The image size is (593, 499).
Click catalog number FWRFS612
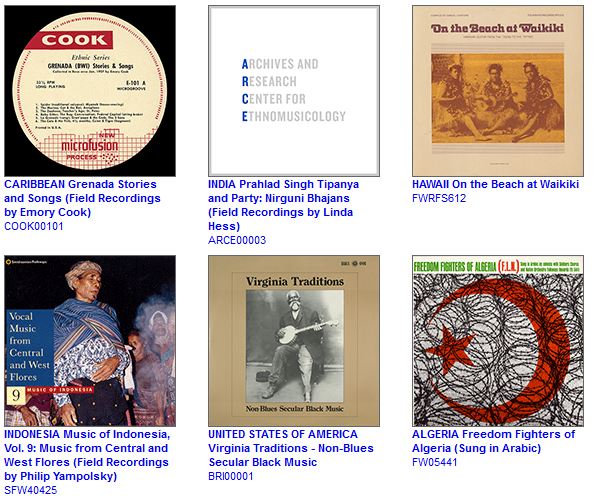click(439, 198)
